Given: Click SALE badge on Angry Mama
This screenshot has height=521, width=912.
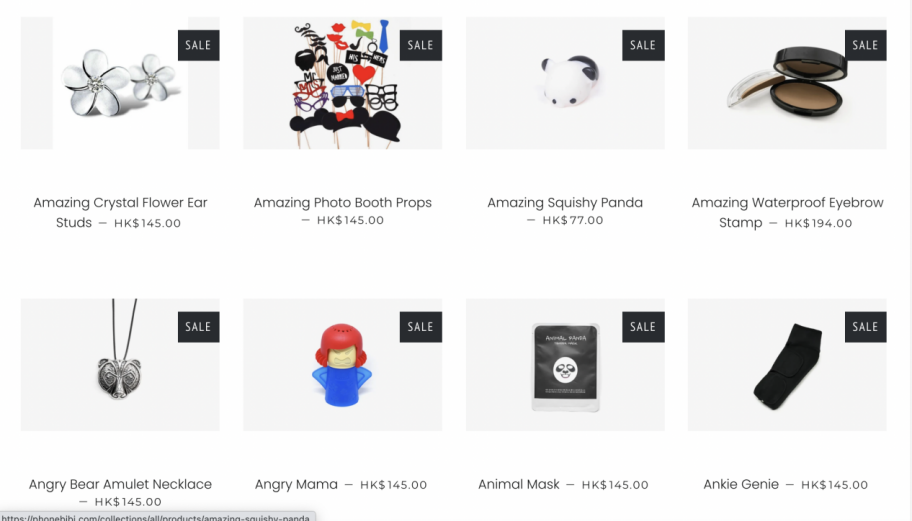Looking at the screenshot, I should click(421, 327).
